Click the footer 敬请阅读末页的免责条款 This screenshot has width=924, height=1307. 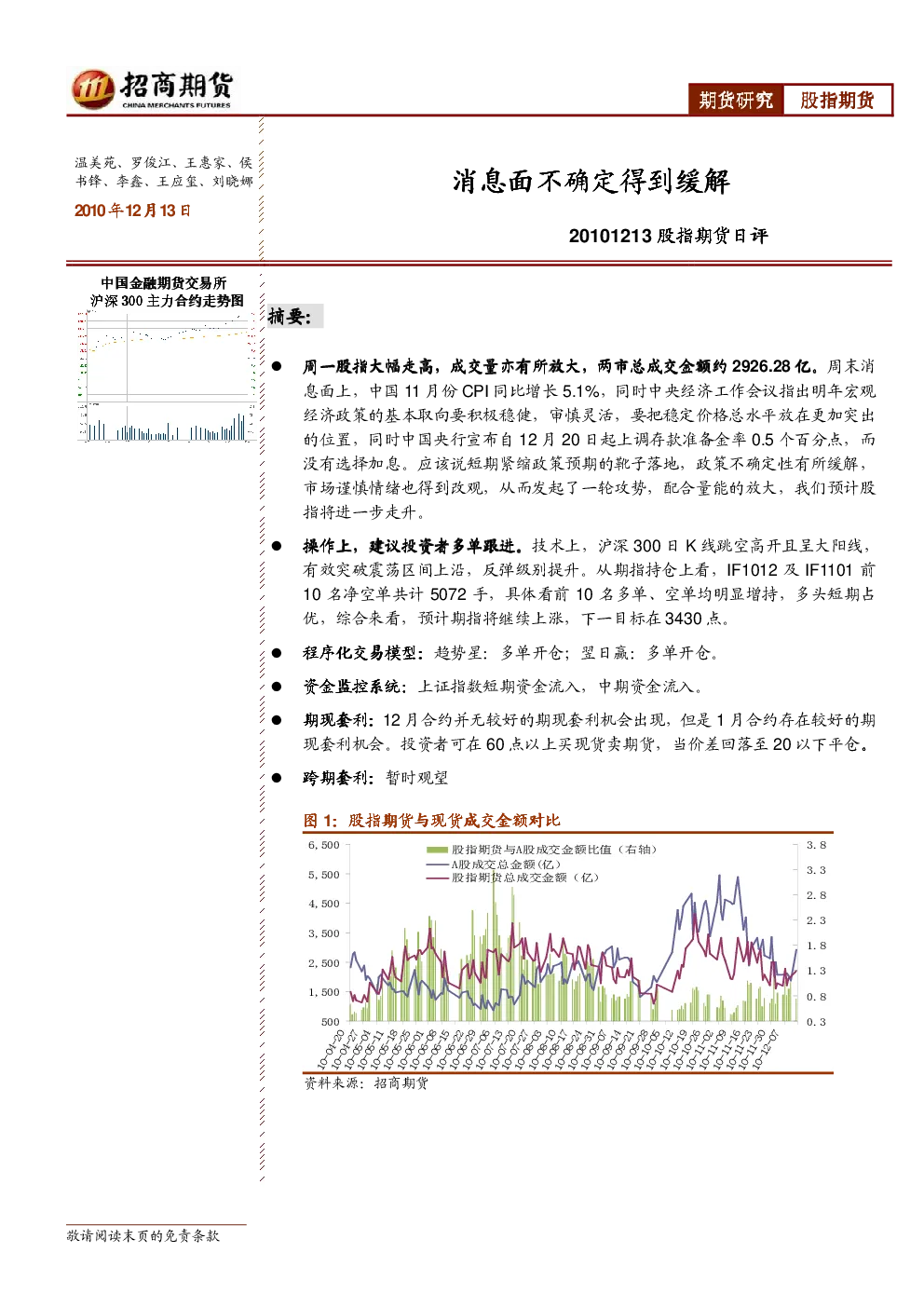tap(143, 1235)
